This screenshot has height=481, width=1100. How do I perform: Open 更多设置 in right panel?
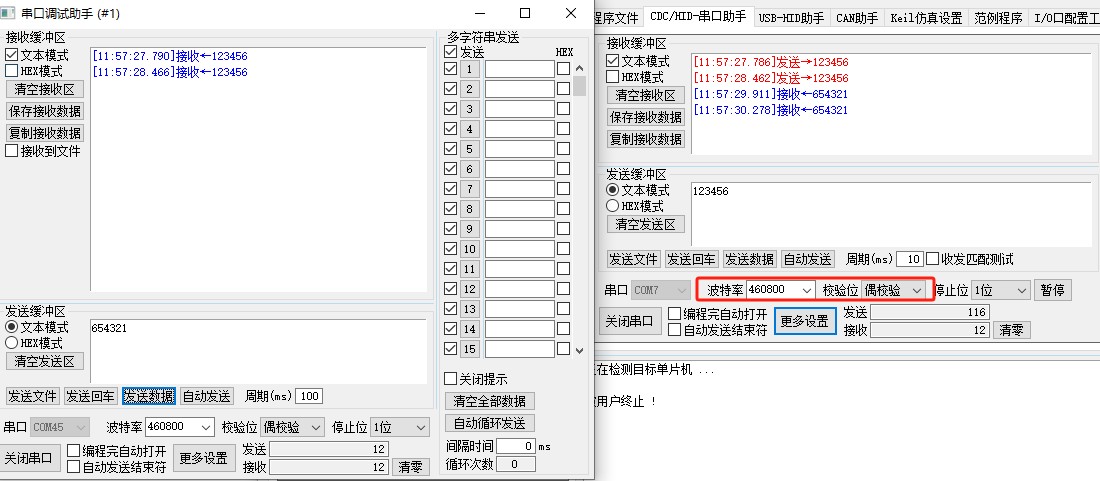tap(805, 321)
